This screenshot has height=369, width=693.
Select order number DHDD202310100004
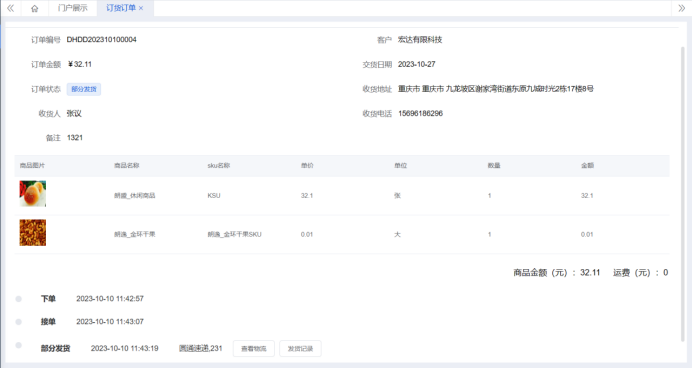click(x=102, y=40)
